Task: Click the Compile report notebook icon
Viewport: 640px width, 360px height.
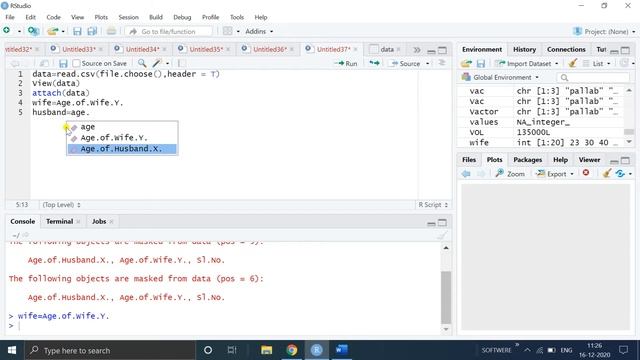Action: pyautogui.click(x=182, y=63)
